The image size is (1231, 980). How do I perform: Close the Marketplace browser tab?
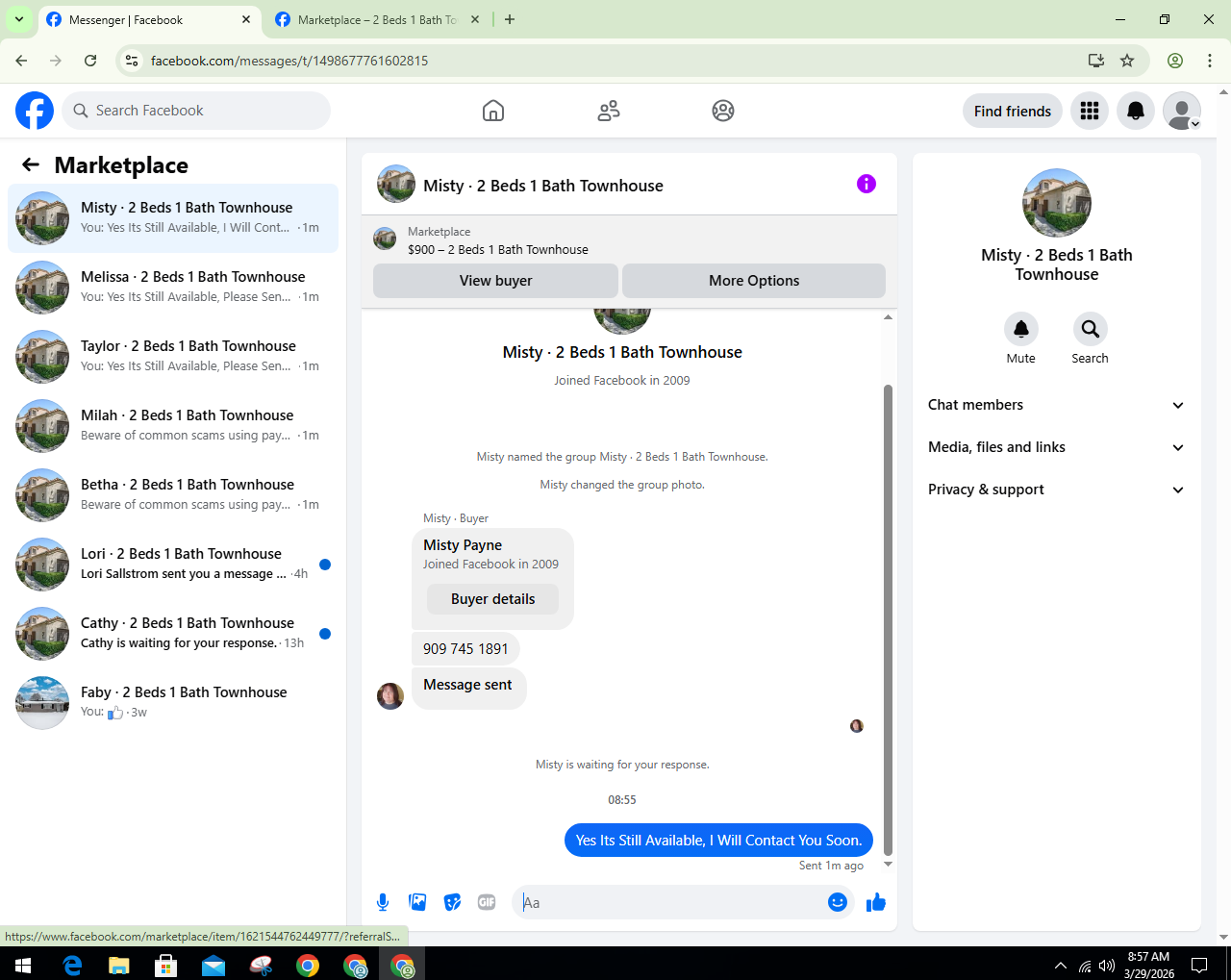pyautogui.click(x=474, y=19)
